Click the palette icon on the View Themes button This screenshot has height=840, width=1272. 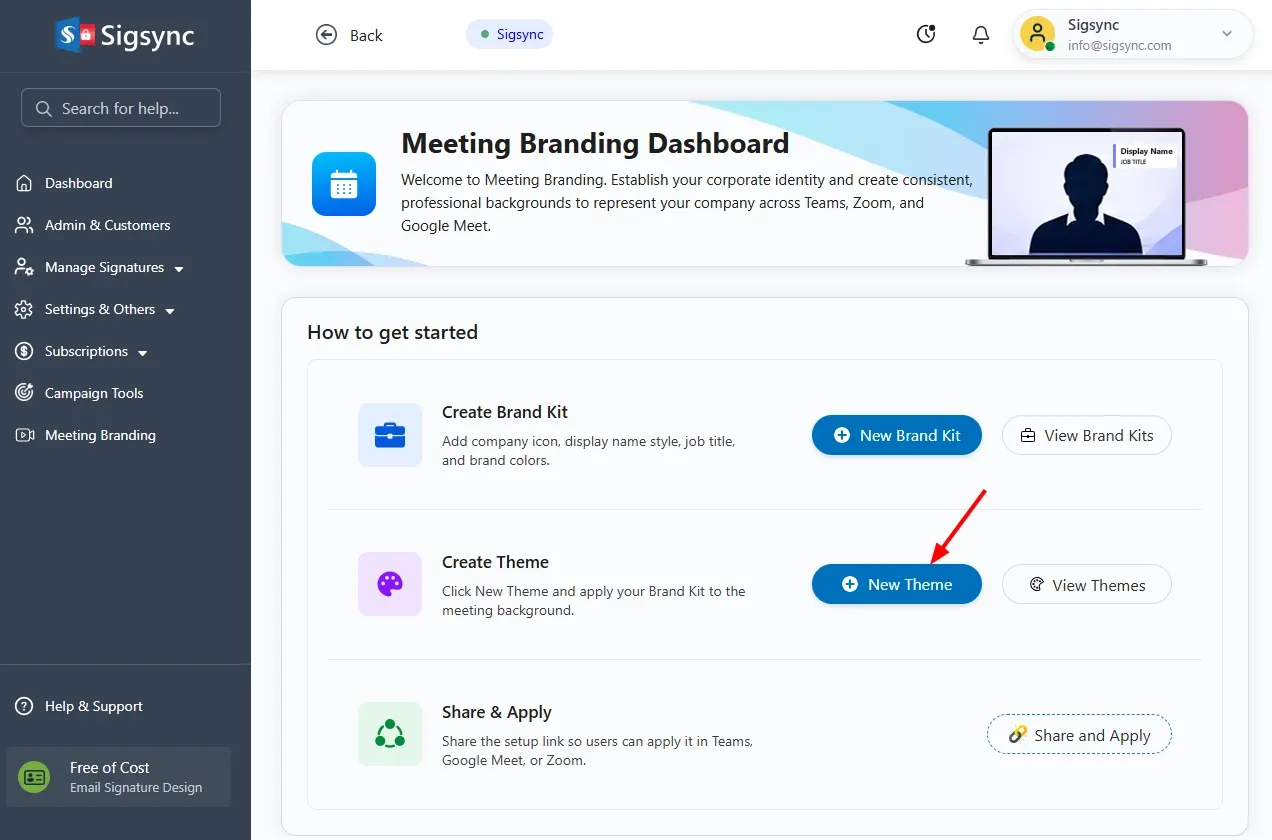1037,584
